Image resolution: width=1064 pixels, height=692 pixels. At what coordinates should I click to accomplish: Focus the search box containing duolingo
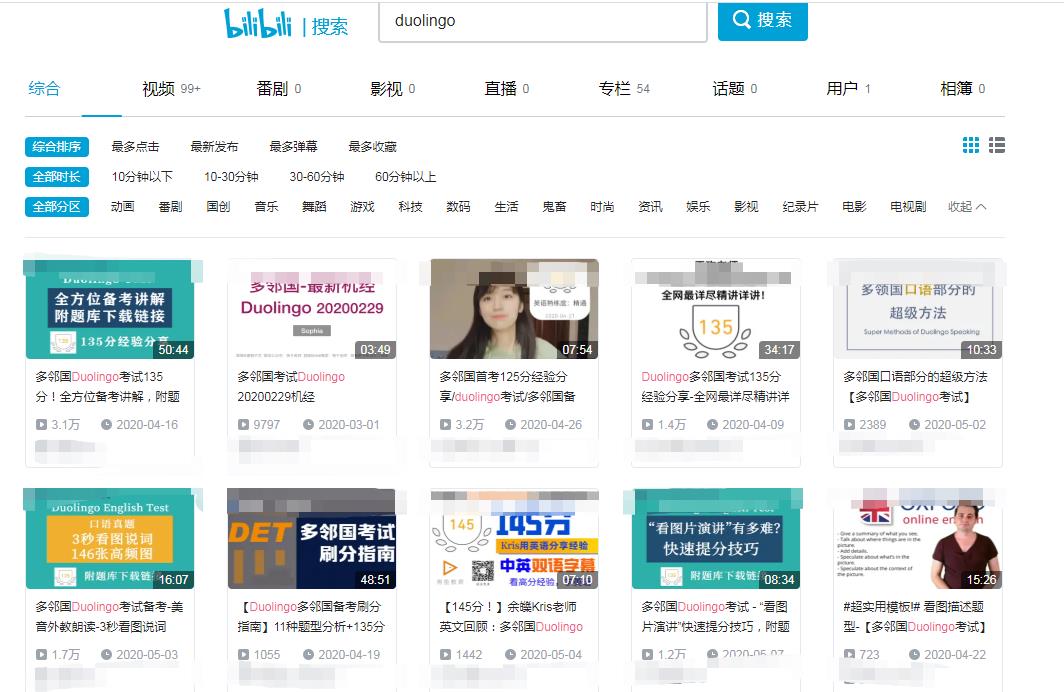point(543,22)
